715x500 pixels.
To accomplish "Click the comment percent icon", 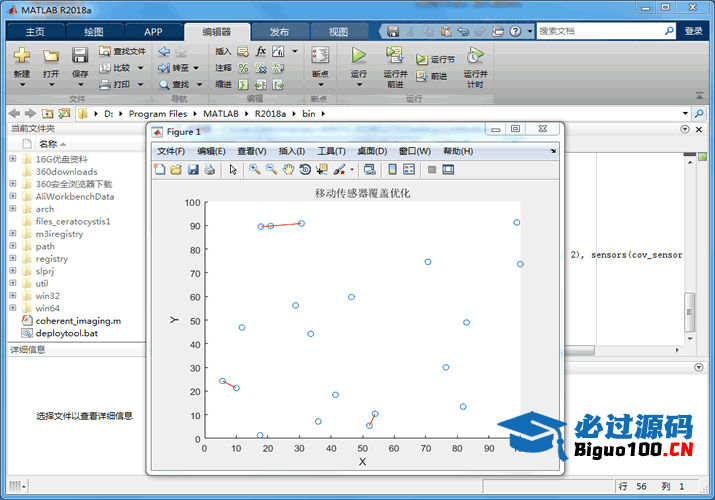I will tap(244, 68).
